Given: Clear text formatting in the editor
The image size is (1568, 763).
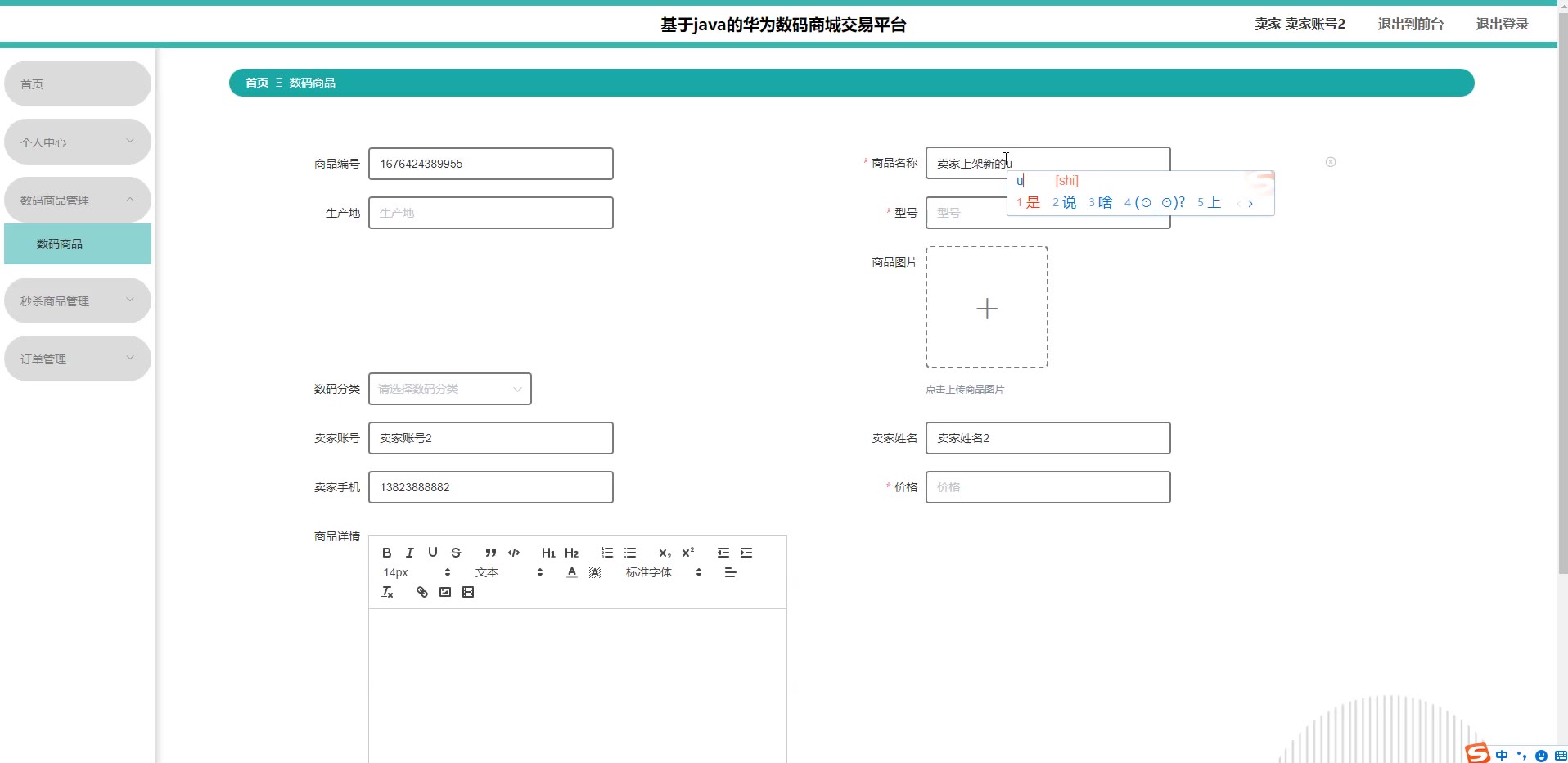Looking at the screenshot, I should (387, 592).
